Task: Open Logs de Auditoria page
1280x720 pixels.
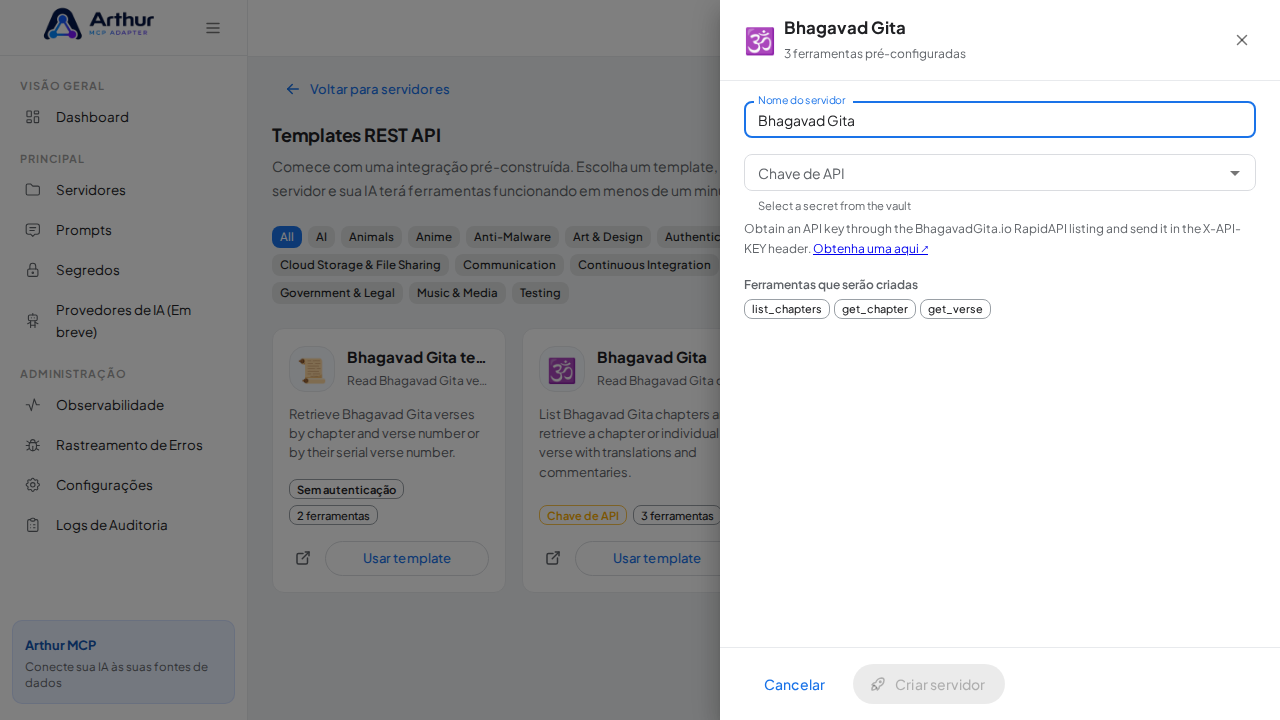Action: tap(124, 525)
